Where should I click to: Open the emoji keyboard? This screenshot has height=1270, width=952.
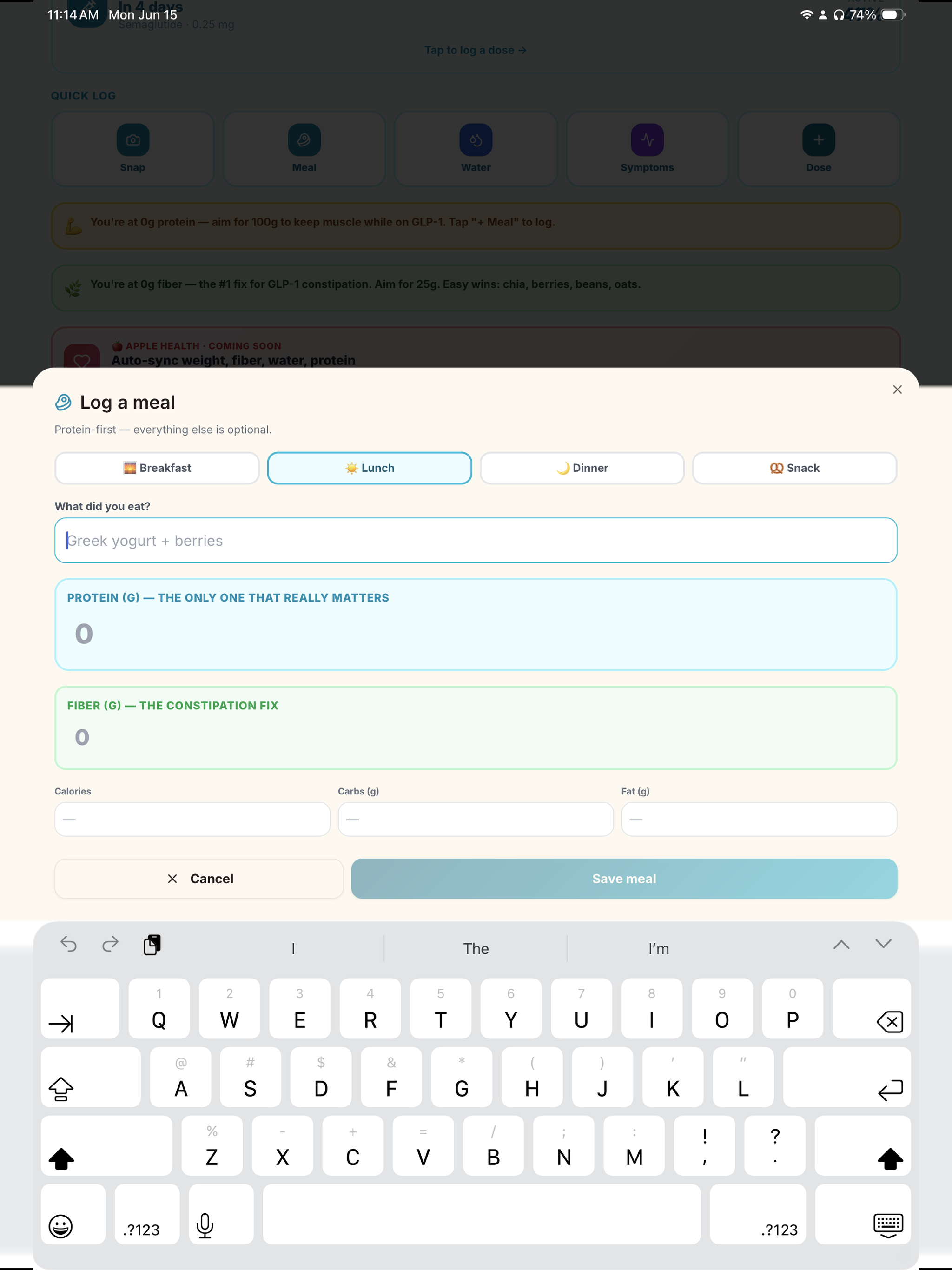(73, 1214)
